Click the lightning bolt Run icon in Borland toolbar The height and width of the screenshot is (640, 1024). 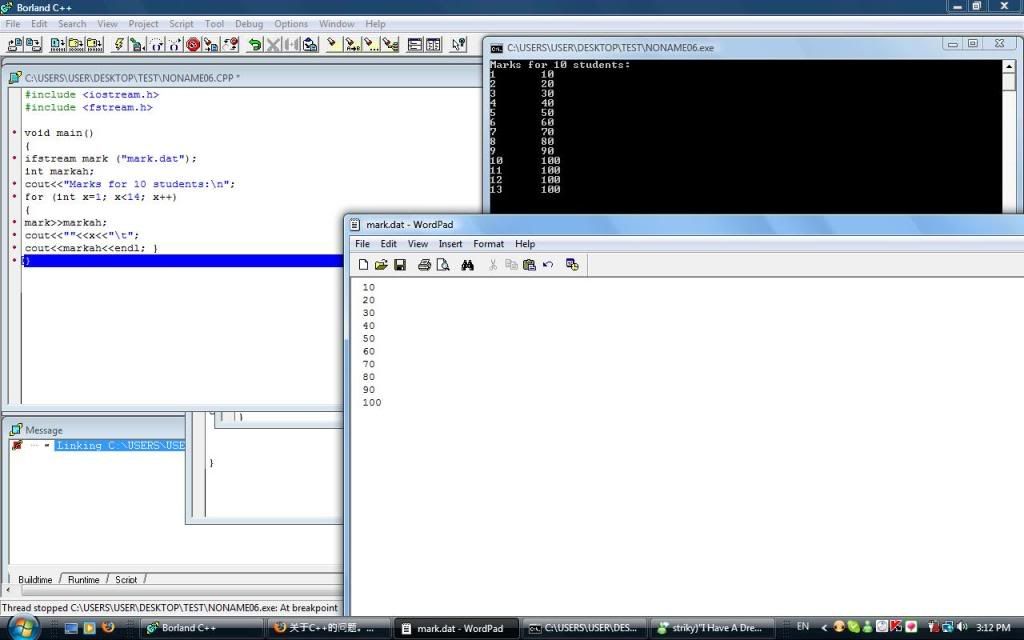[119, 44]
